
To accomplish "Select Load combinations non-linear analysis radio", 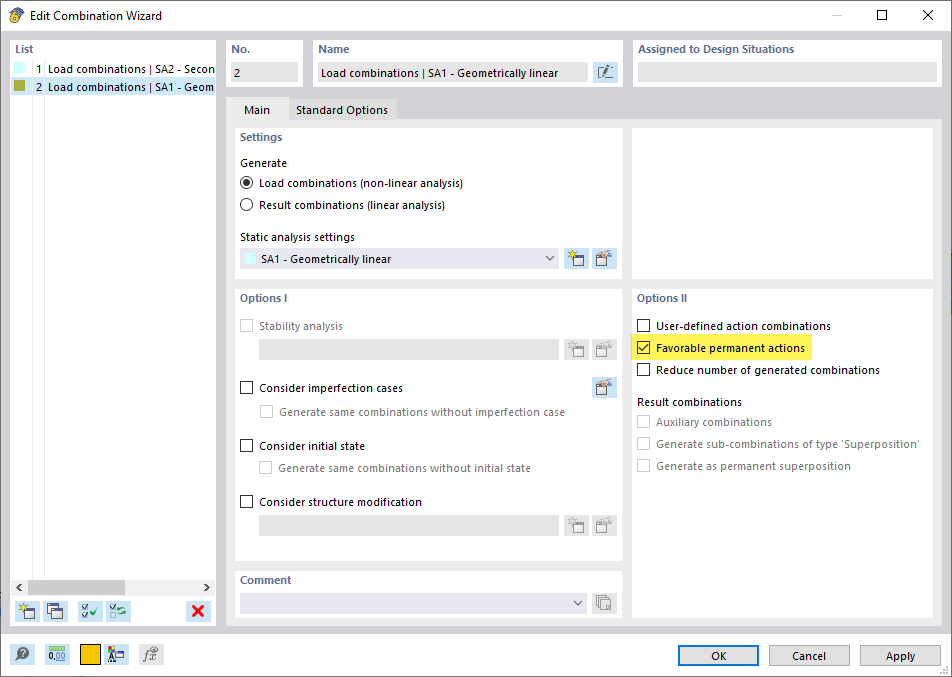I will (246, 183).
